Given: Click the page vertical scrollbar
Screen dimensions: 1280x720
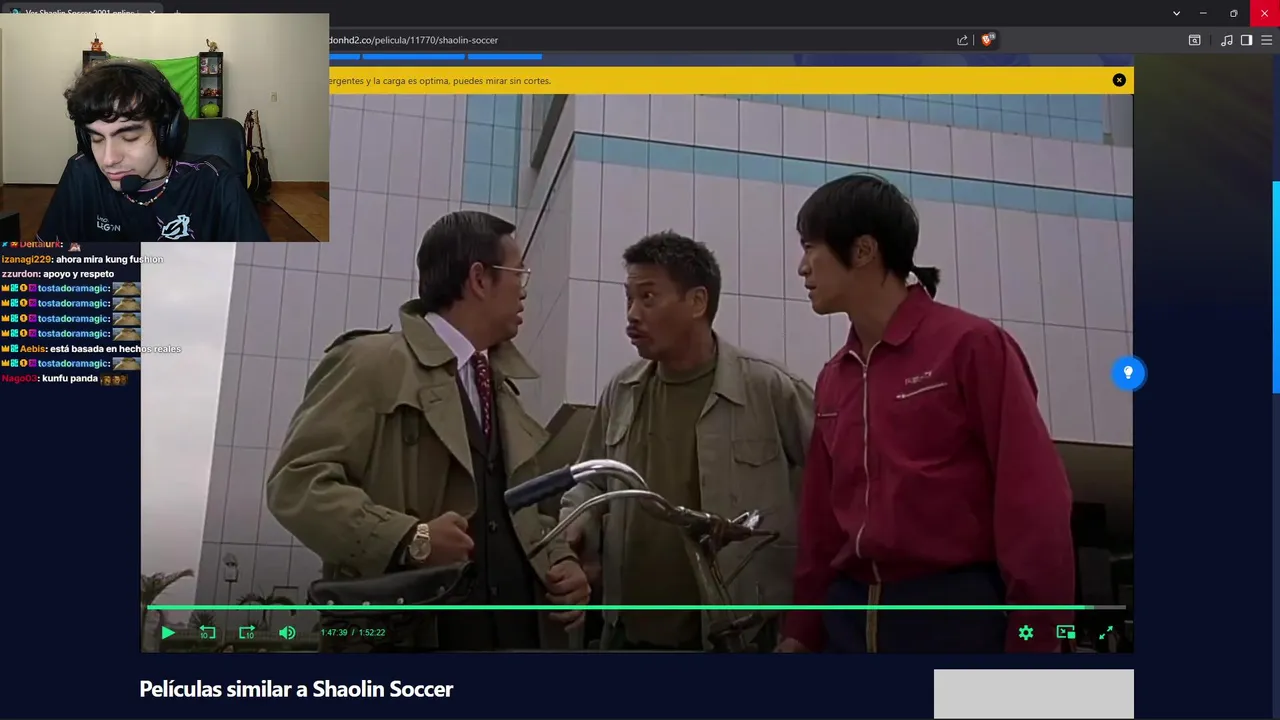Looking at the screenshot, I should click(x=1275, y=288).
